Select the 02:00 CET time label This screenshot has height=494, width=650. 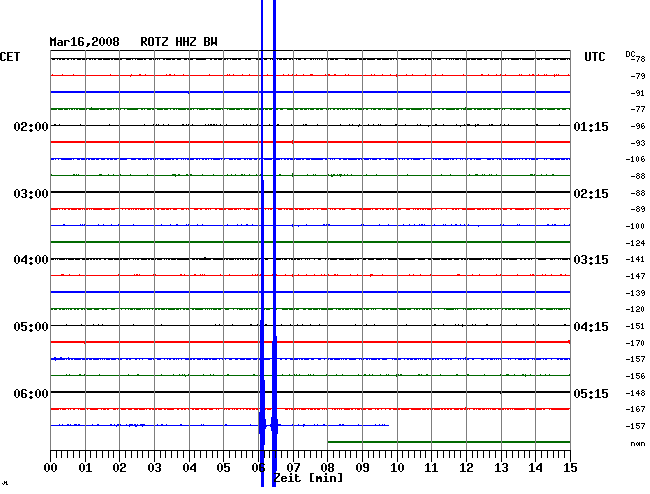coord(31,126)
